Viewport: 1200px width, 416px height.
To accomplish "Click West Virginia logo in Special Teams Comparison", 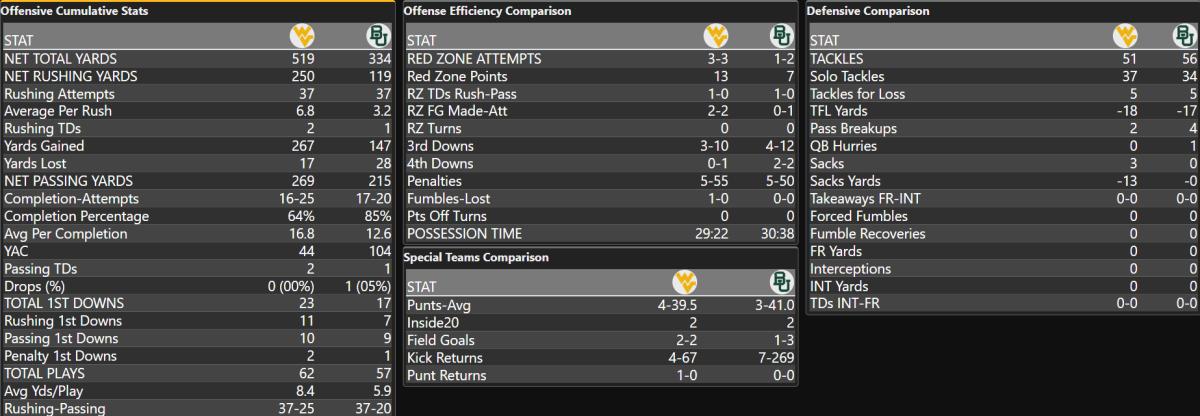I will point(714,282).
